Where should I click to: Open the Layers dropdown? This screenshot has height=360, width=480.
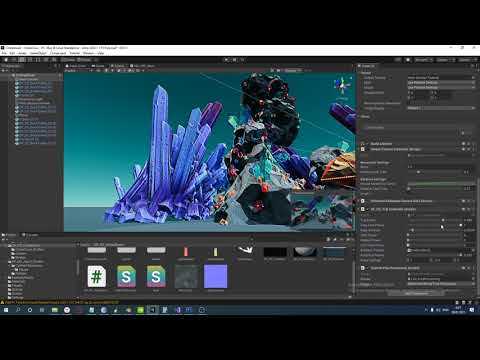pos(446,60)
